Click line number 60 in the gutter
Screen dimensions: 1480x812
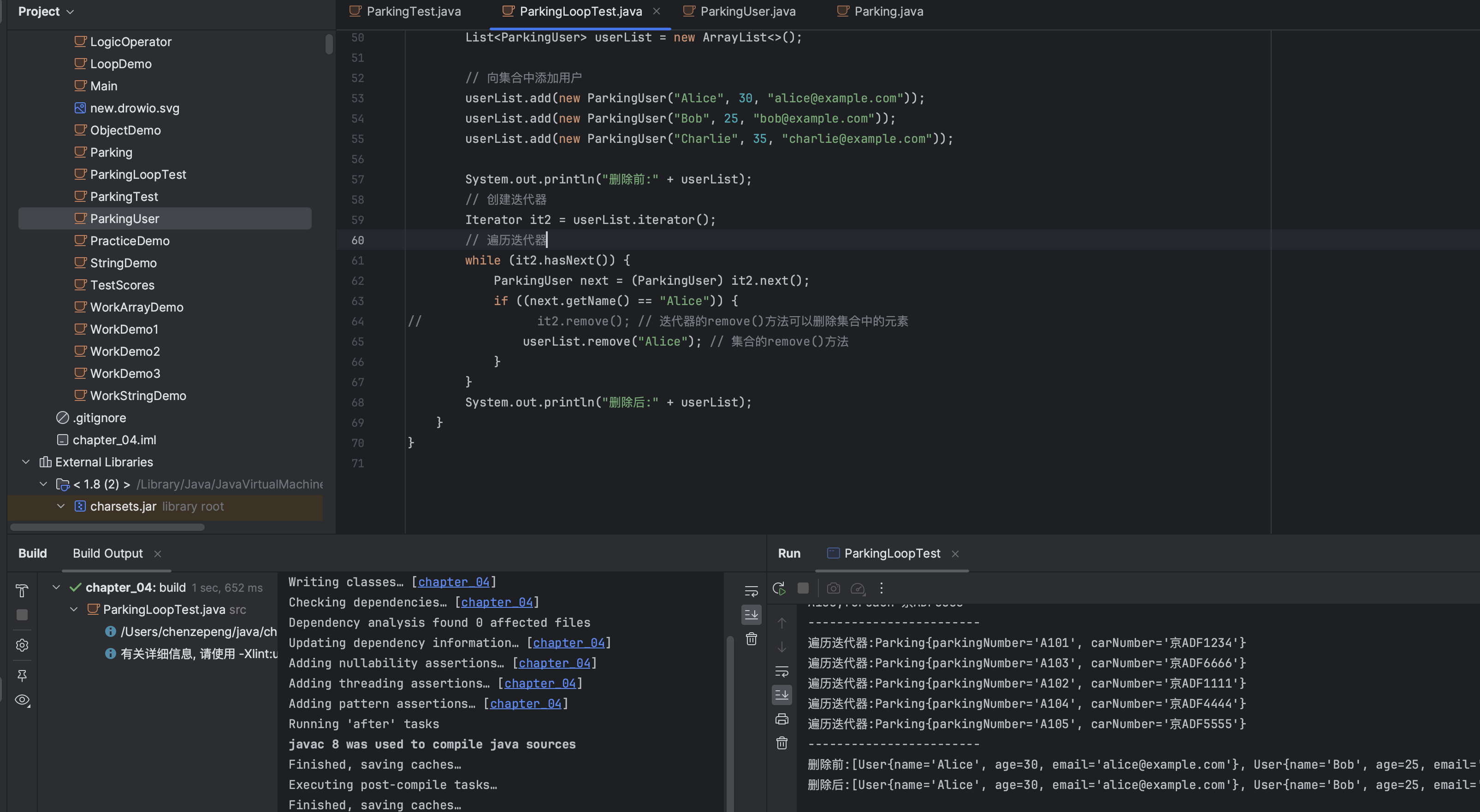point(357,240)
